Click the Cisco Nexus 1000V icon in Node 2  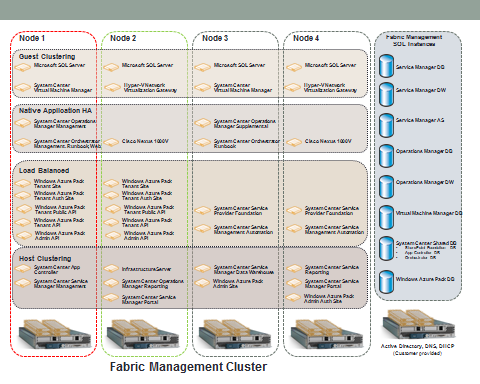tap(111, 142)
